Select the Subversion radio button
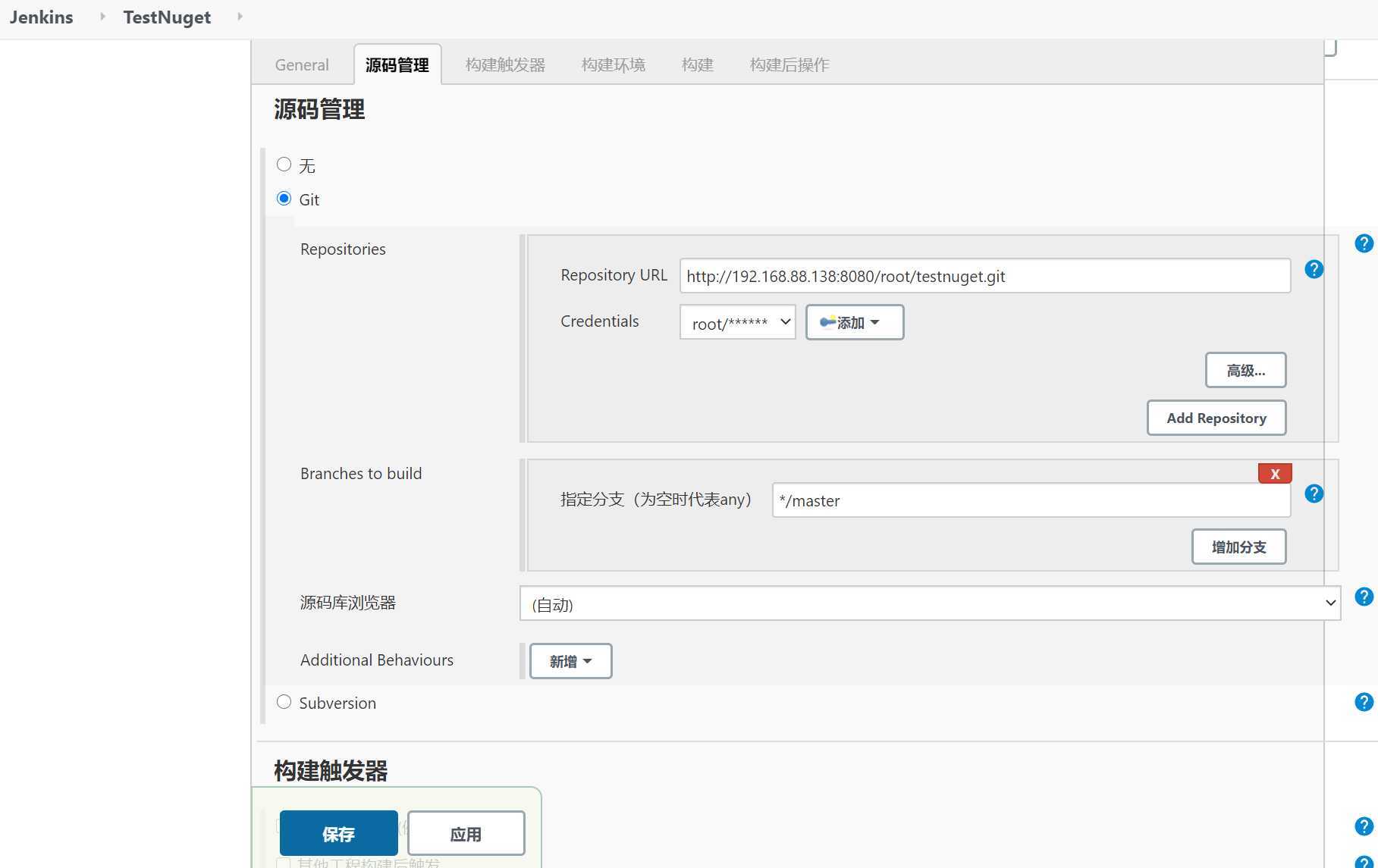This screenshot has width=1378, height=868. (284, 702)
